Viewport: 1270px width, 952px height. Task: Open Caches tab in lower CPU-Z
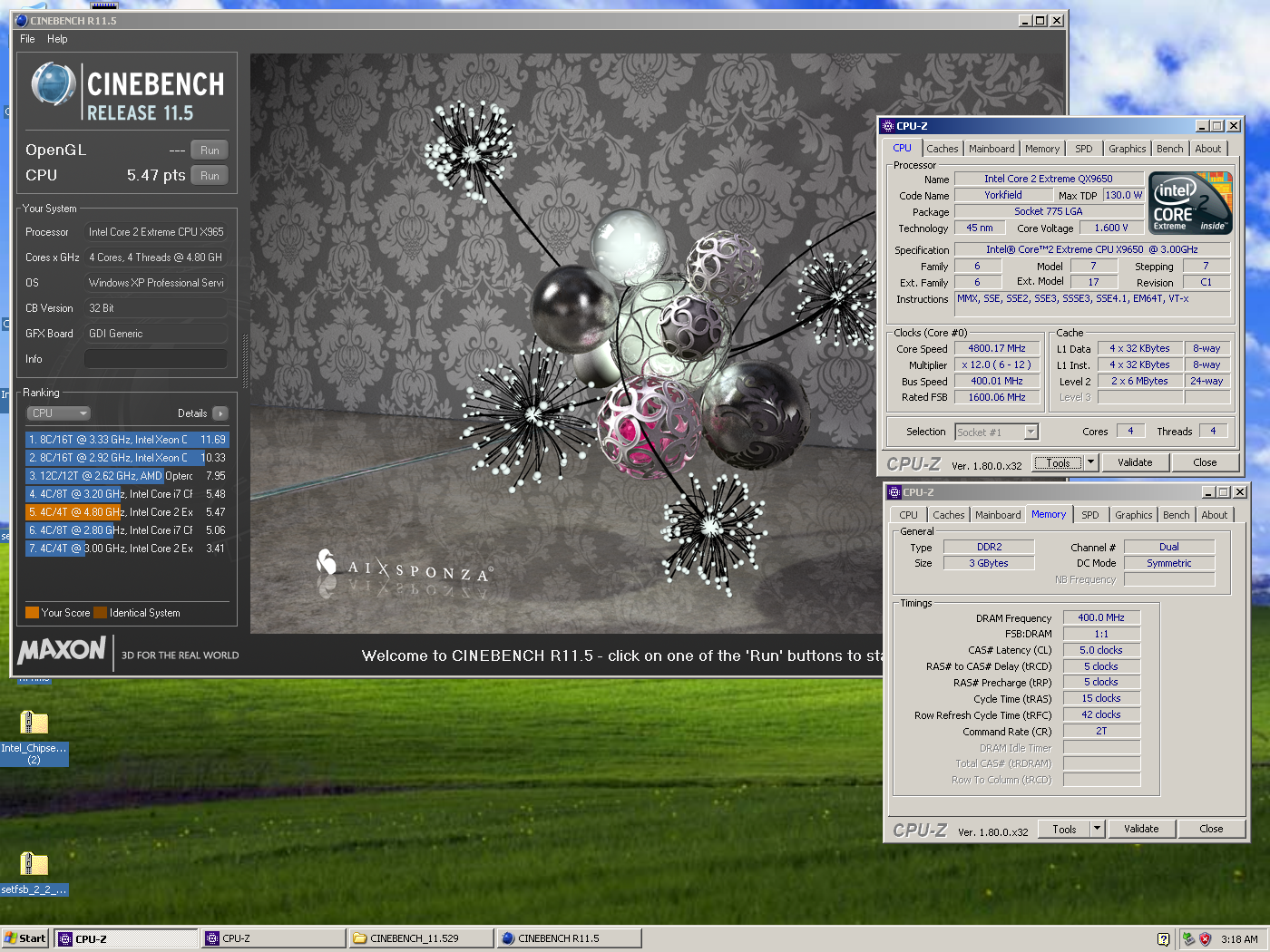pos(949,515)
